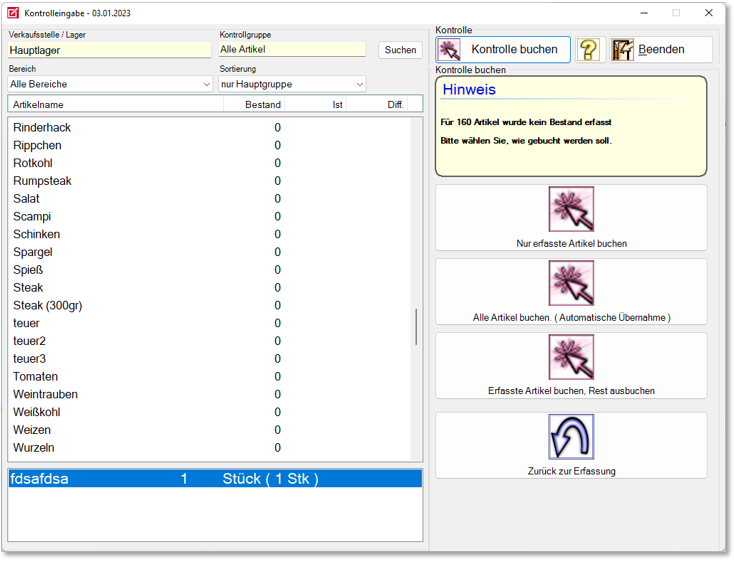
Task: Select the Salat row
Action: pyautogui.click(x=209, y=198)
